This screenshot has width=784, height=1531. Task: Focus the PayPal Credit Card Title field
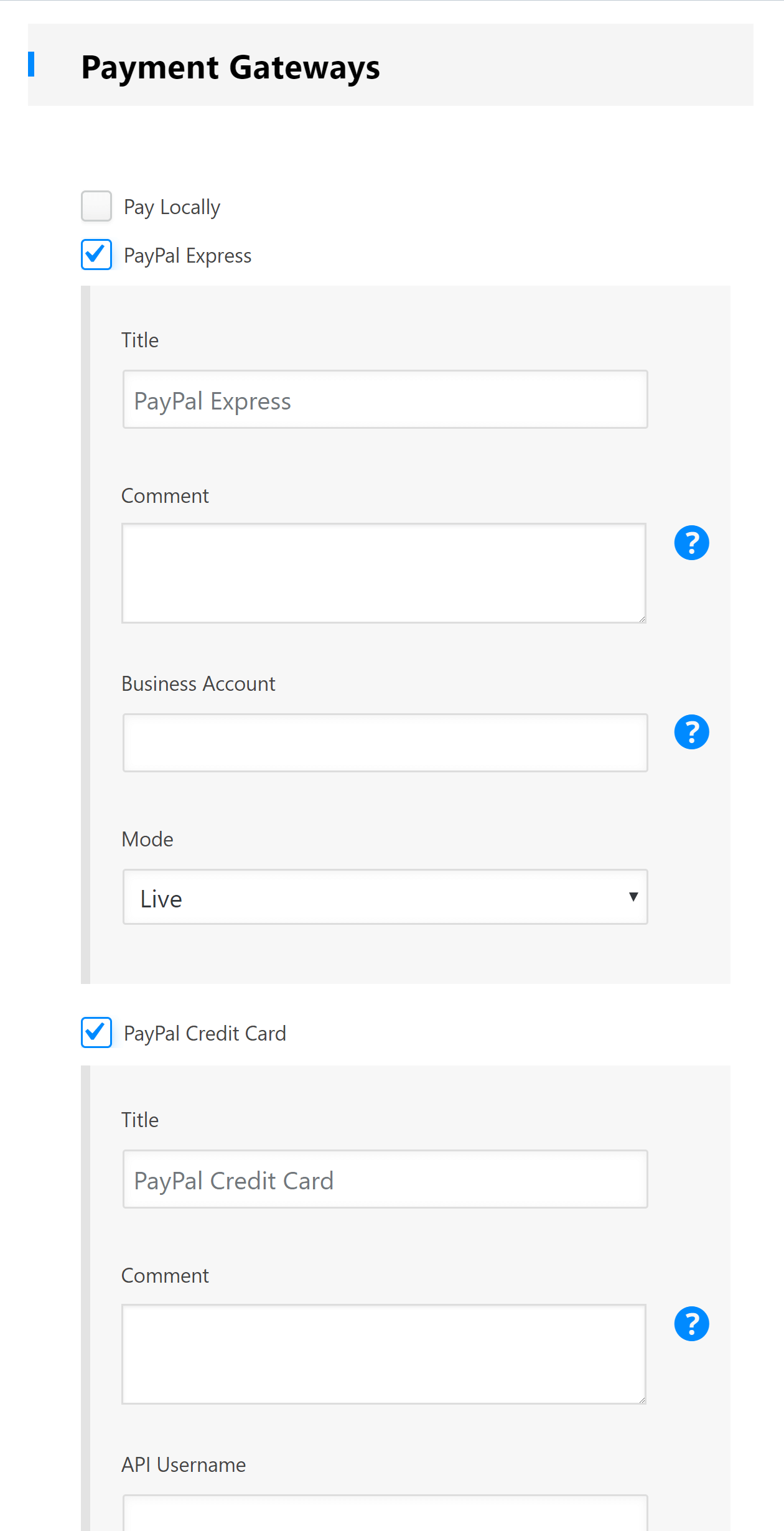(385, 1179)
